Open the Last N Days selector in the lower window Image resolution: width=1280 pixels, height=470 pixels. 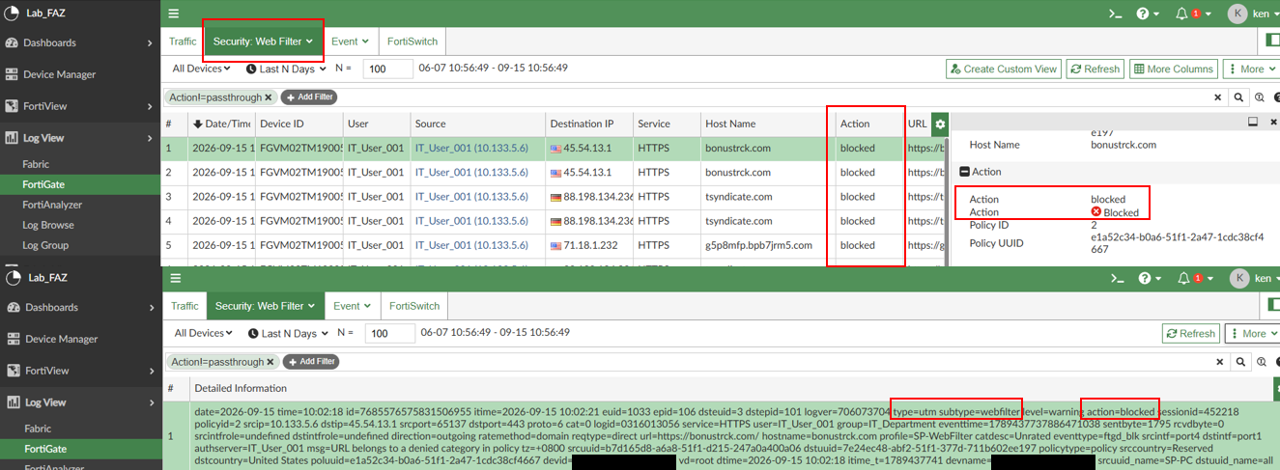tap(287, 333)
